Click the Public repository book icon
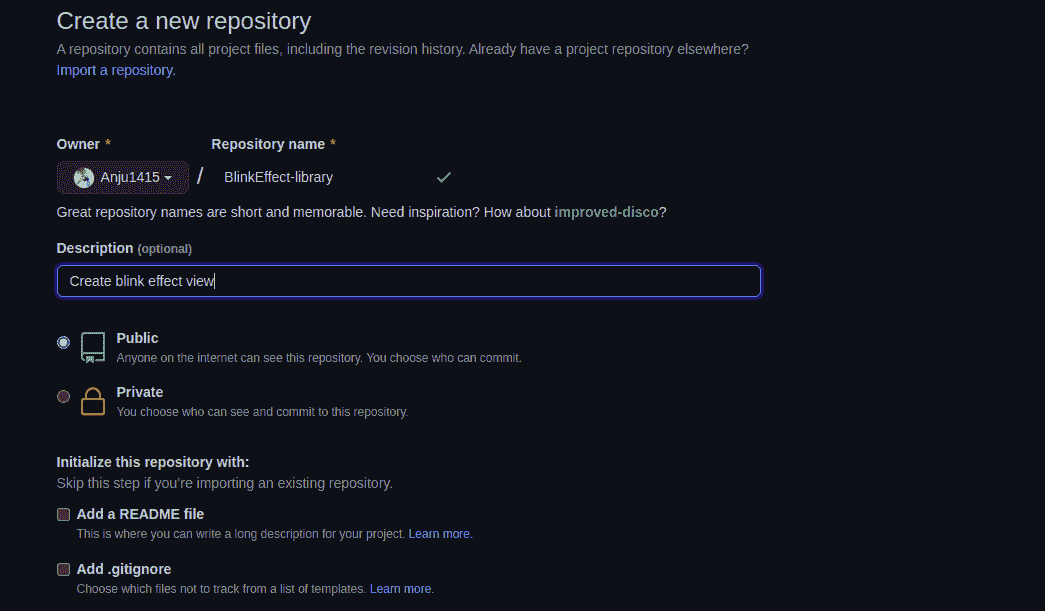The height and width of the screenshot is (611, 1045). [93, 346]
